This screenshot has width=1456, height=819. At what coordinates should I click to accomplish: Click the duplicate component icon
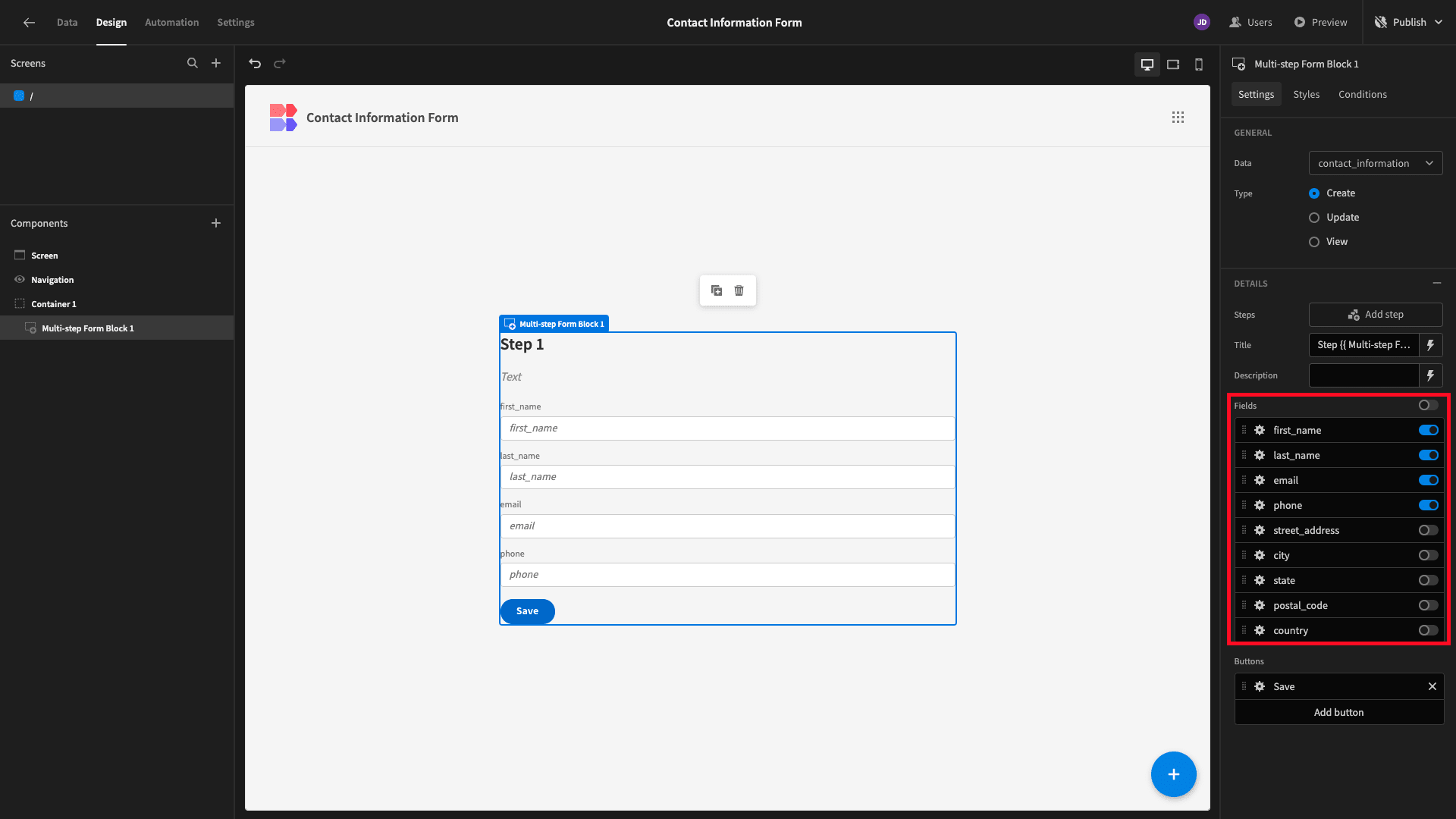(717, 290)
